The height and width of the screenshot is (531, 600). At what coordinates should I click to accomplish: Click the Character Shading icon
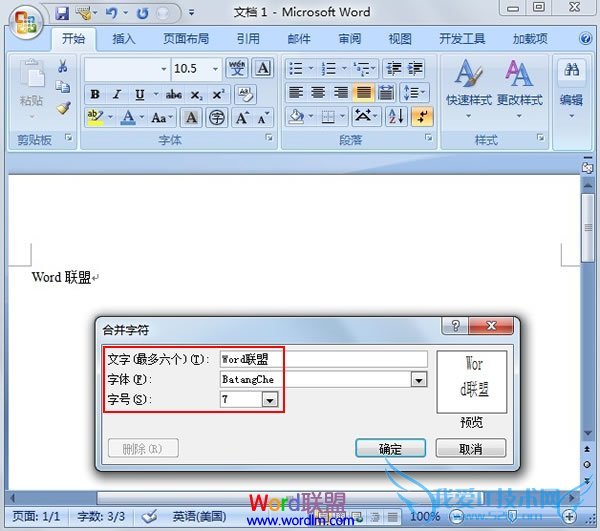click(x=191, y=118)
